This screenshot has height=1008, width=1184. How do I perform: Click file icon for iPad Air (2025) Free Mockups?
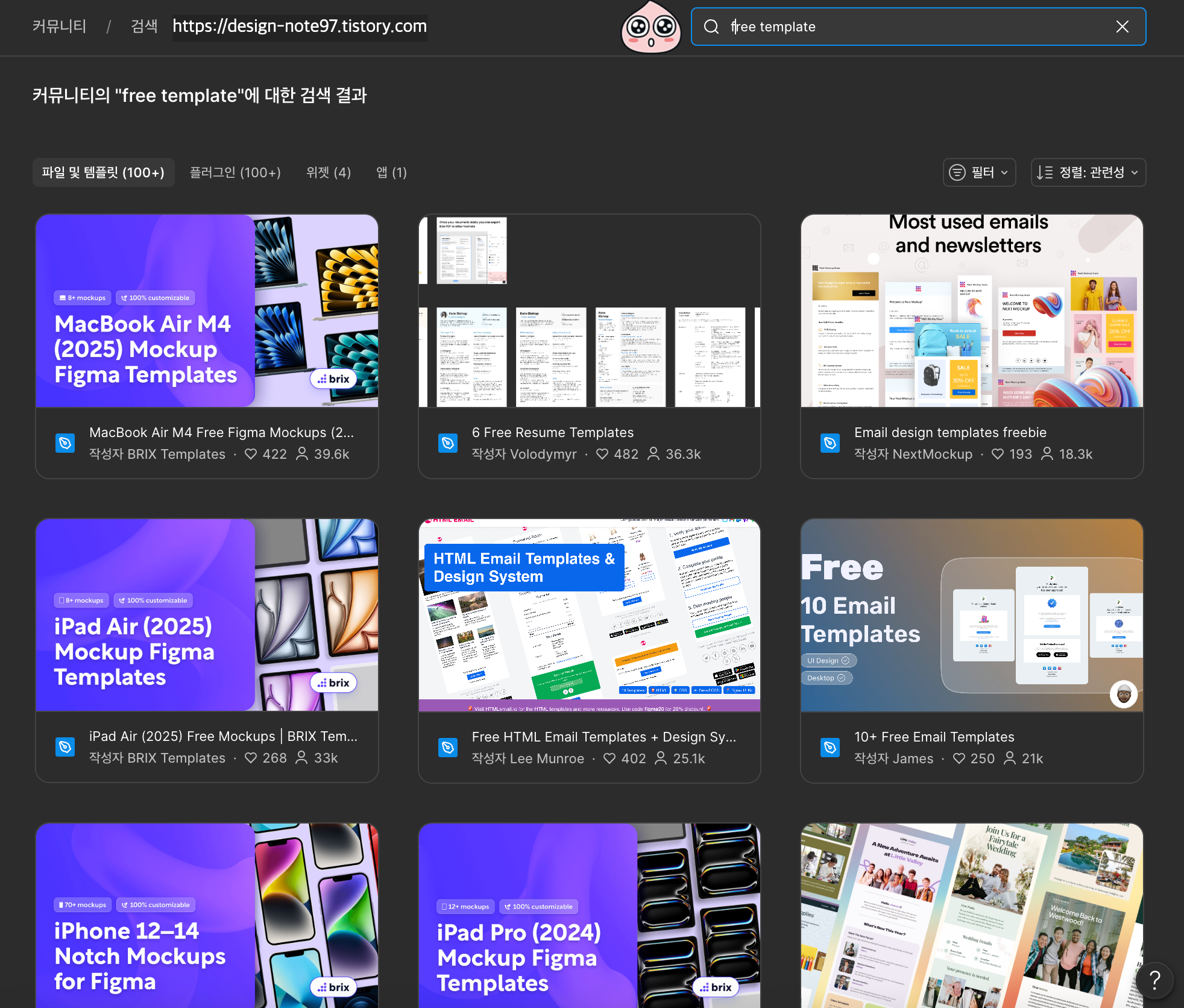(65, 747)
